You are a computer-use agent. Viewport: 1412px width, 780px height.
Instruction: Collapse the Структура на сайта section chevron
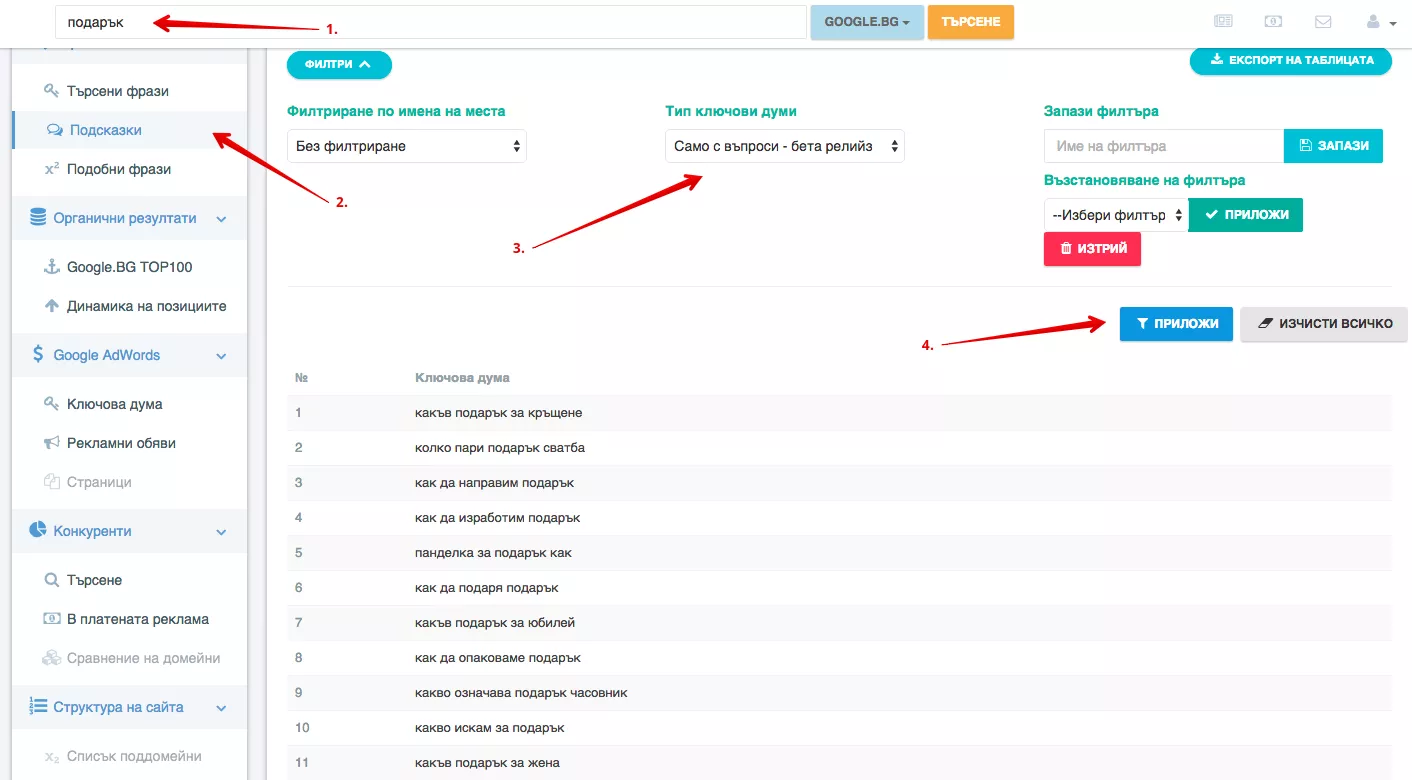coord(222,708)
